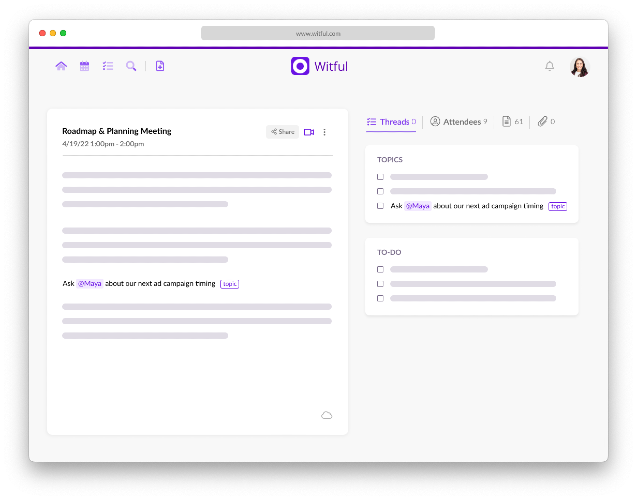Check the third to-do checkbox
This screenshot has width=637, height=500.
[380, 299]
